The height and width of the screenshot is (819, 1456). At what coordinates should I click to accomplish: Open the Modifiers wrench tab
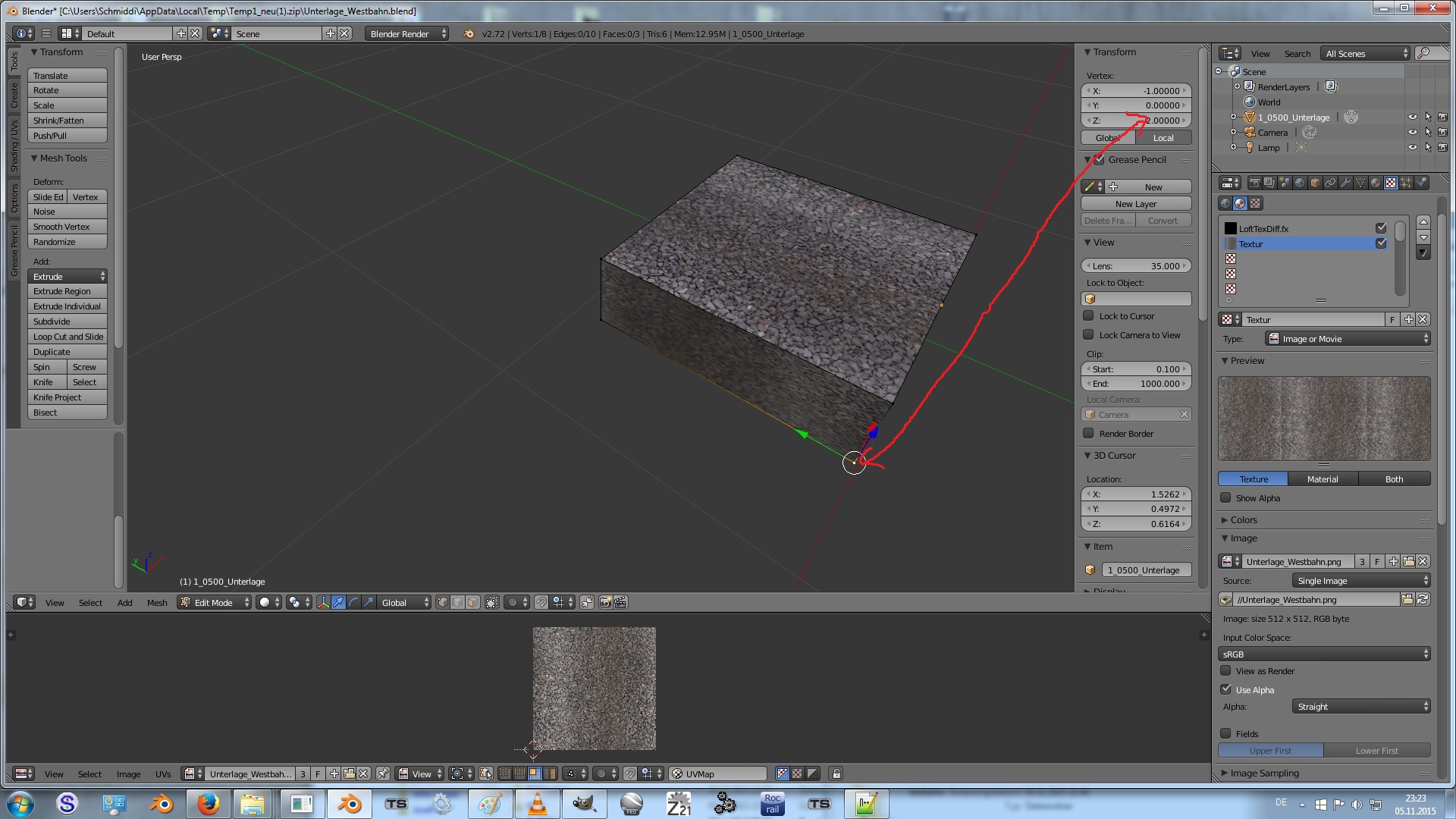(x=1345, y=183)
